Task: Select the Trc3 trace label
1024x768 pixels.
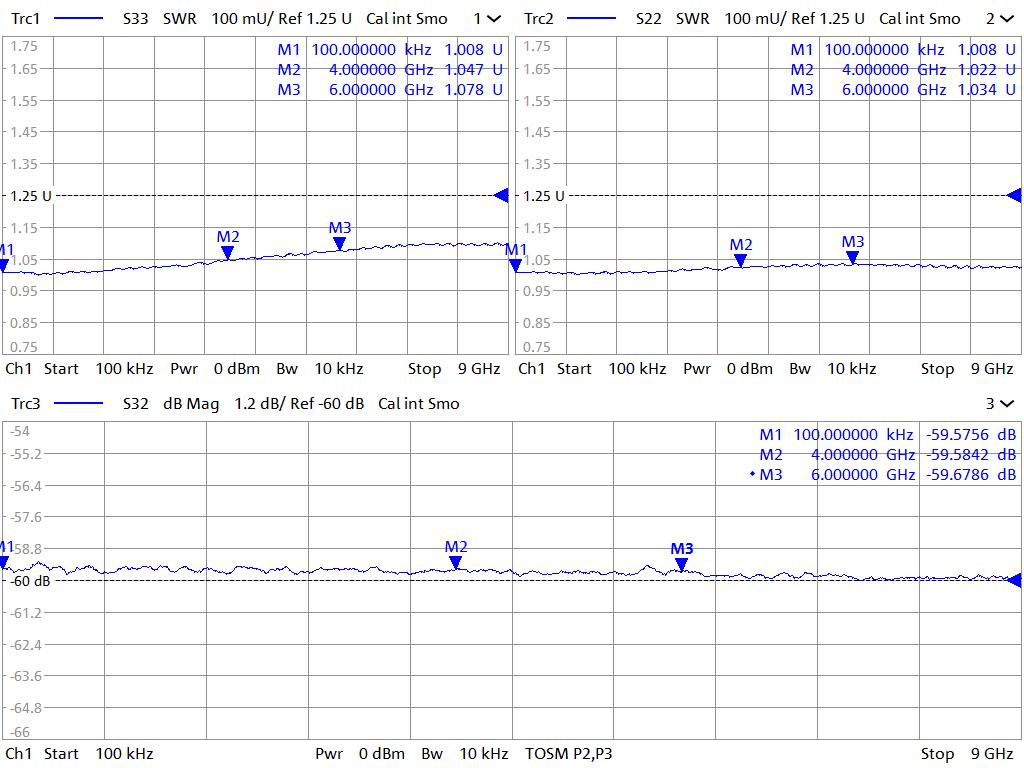Action: tap(26, 404)
